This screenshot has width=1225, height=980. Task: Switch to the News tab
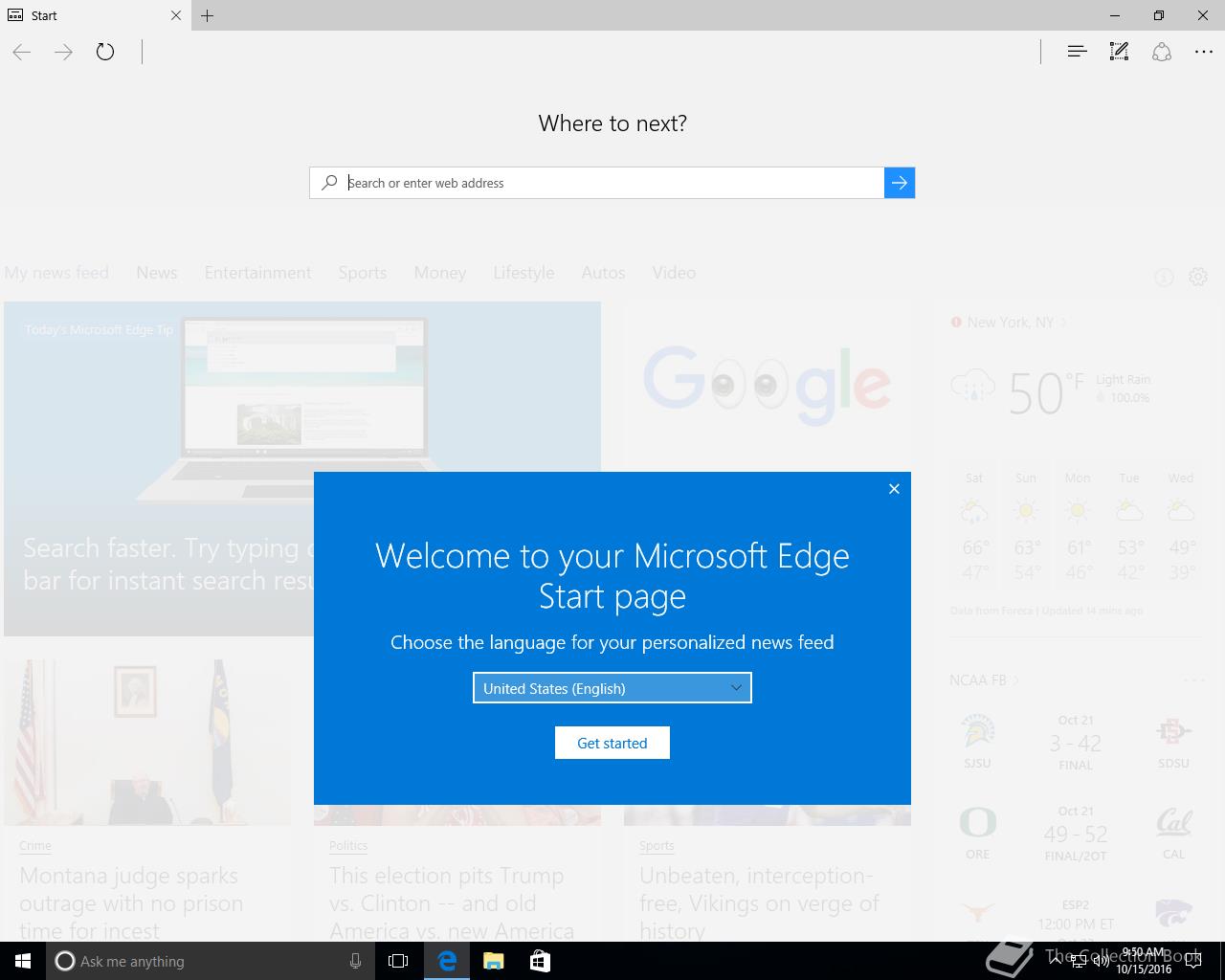(157, 273)
